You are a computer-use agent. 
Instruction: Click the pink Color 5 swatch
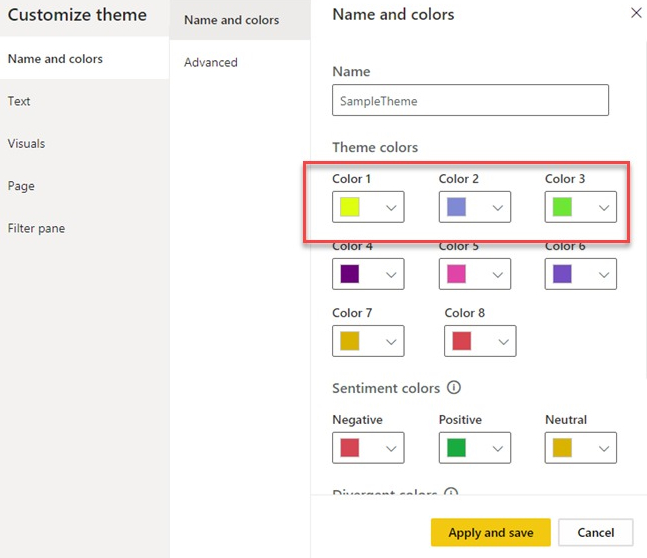pos(455,274)
